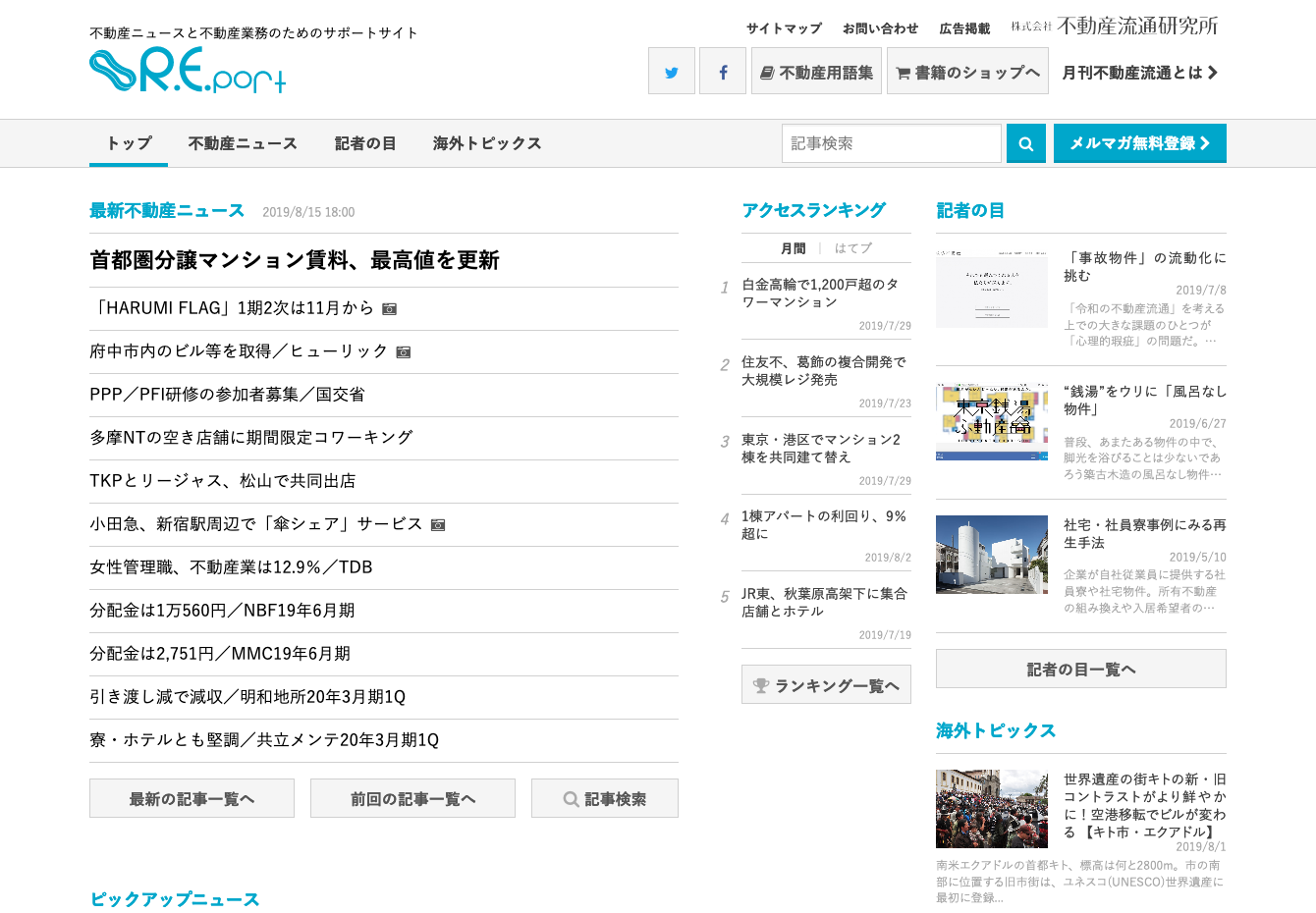
Task: Focus the 記事検索 search field
Action: point(892,143)
